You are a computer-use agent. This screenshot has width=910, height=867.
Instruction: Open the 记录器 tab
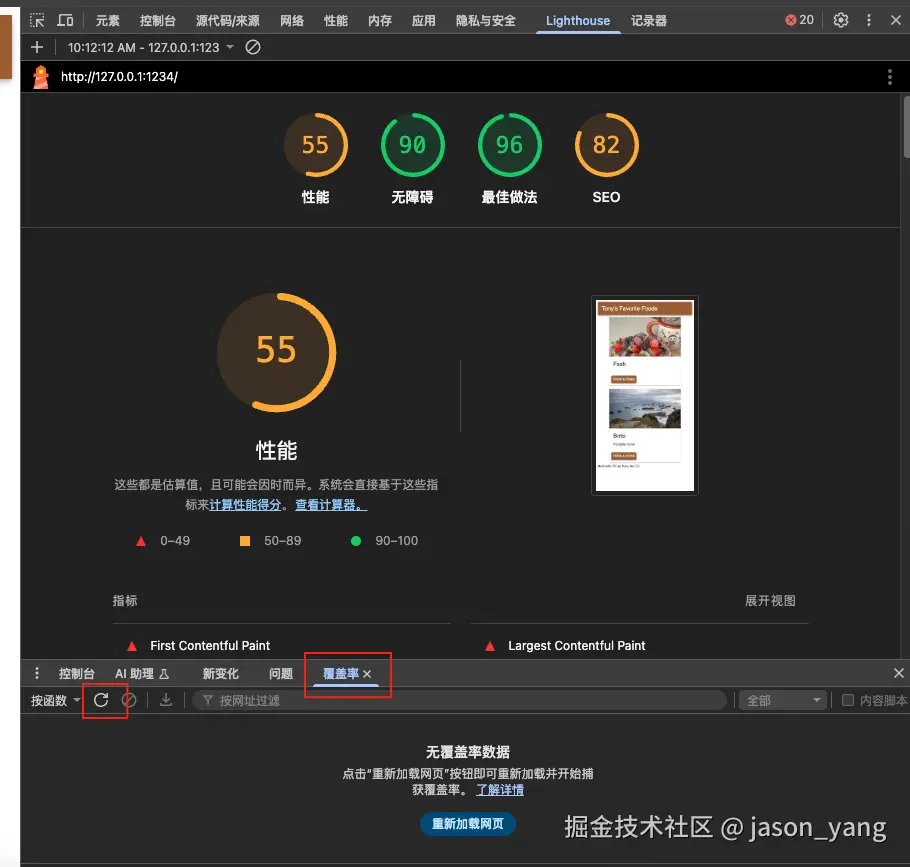(x=649, y=21)
